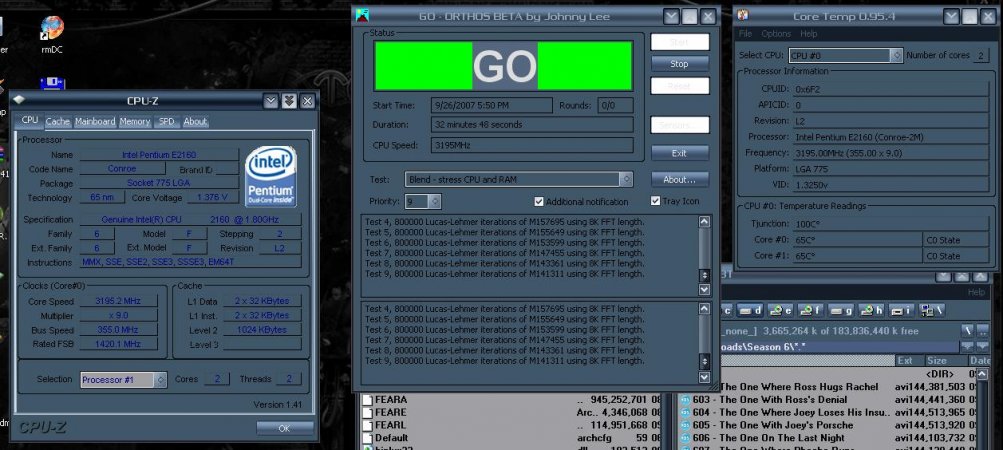The height and width of the screenshot is (450, 1003).
Task: Open the File menu in Core Temp
Action: (745, 34)
